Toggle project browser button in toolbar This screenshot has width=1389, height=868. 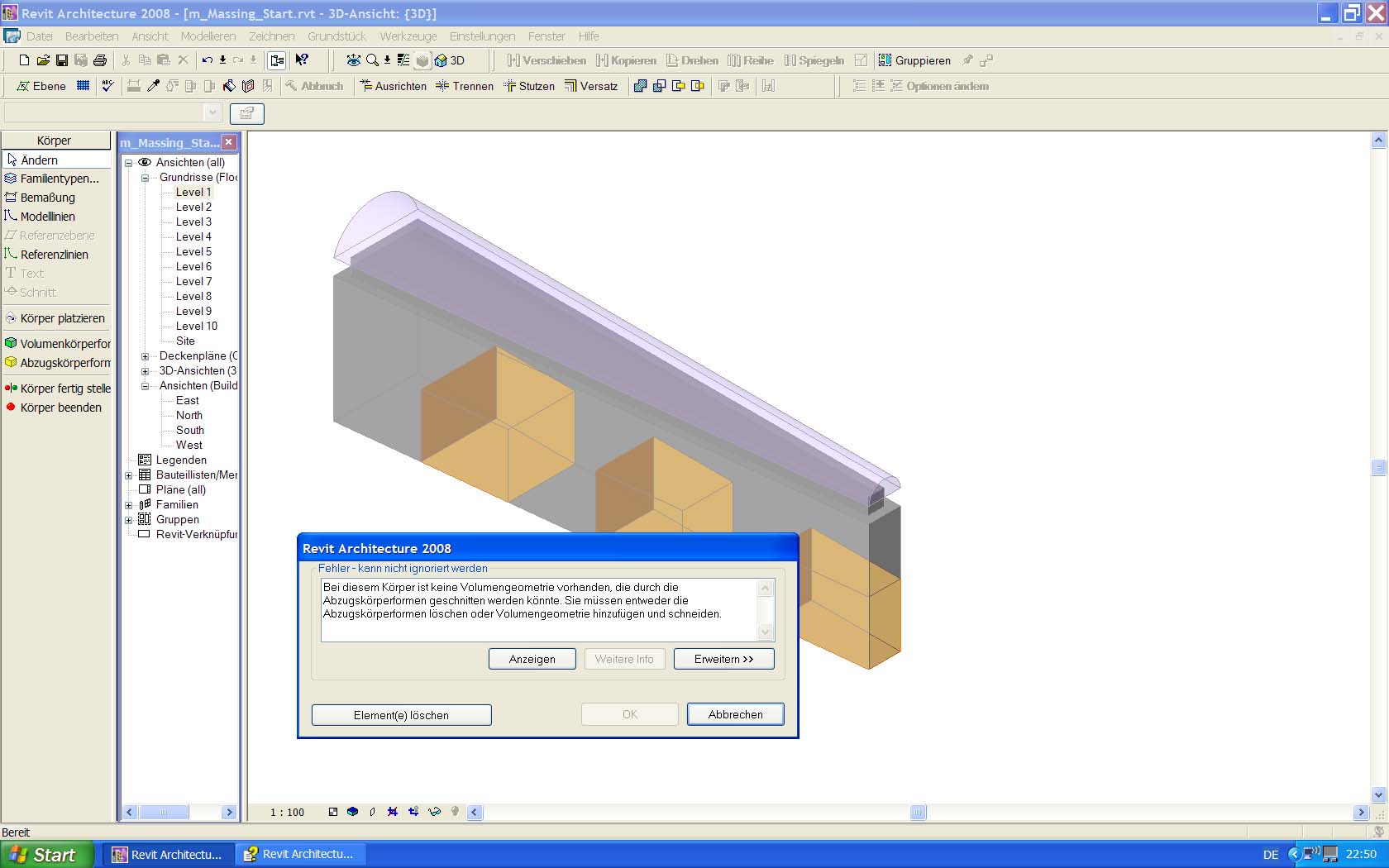coord(277,60)
